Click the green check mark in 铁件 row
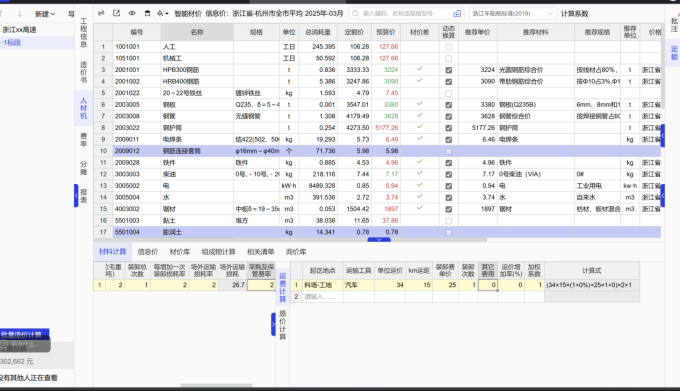 click(x=419, y=162)
